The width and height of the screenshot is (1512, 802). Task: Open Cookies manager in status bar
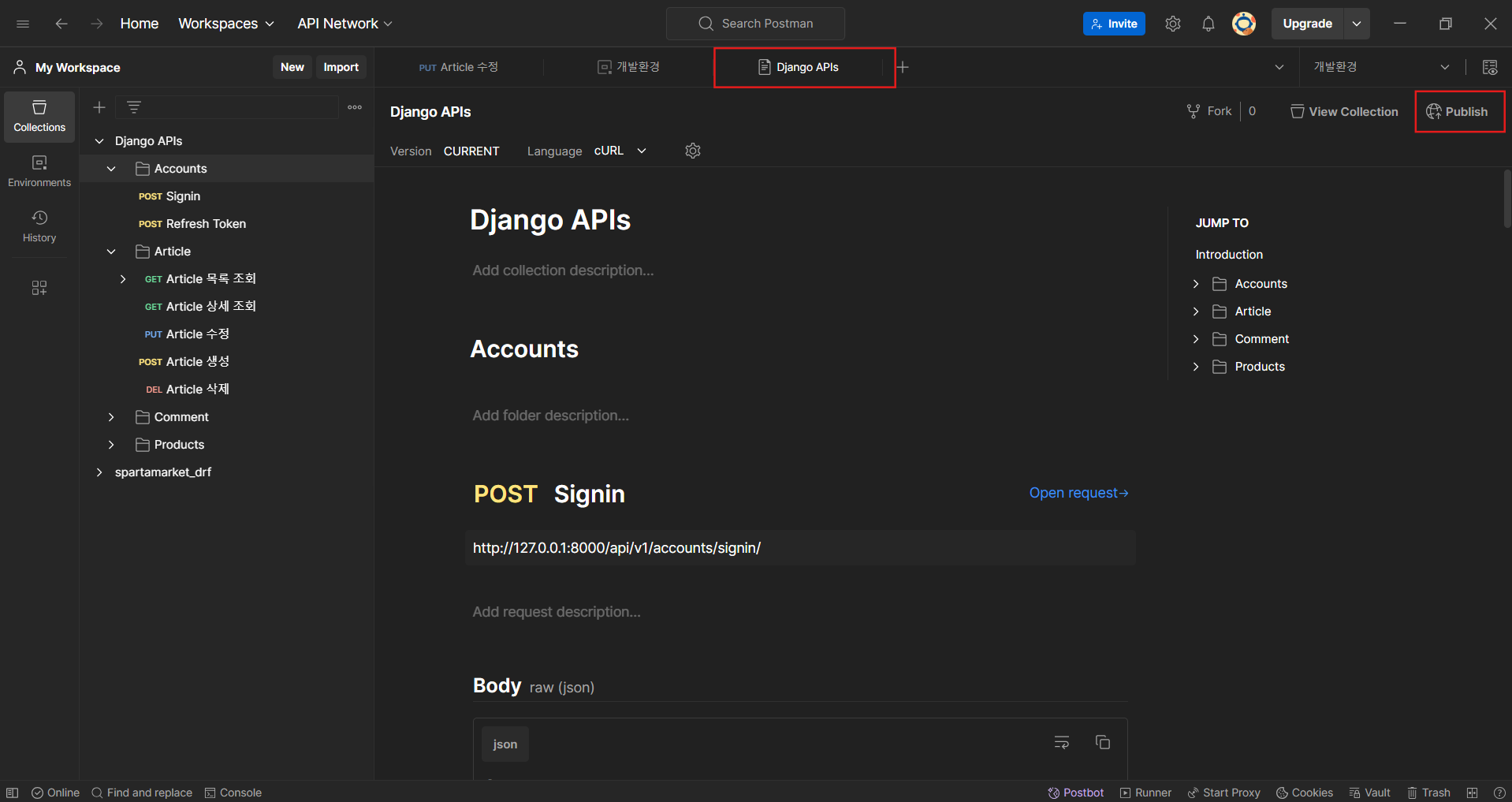click(1305, 793)
